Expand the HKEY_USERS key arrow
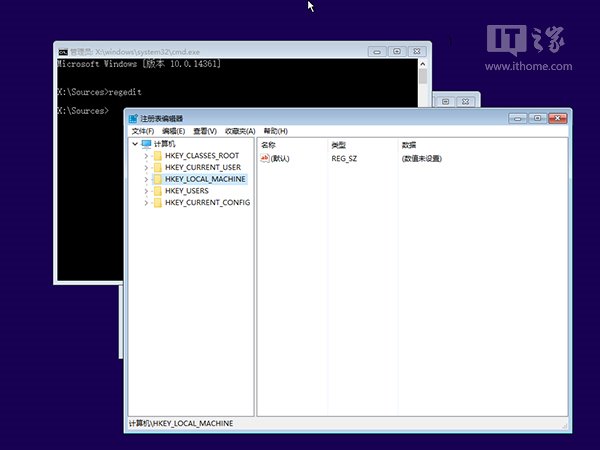Viewport: 600px width, 450px height. 145,190
